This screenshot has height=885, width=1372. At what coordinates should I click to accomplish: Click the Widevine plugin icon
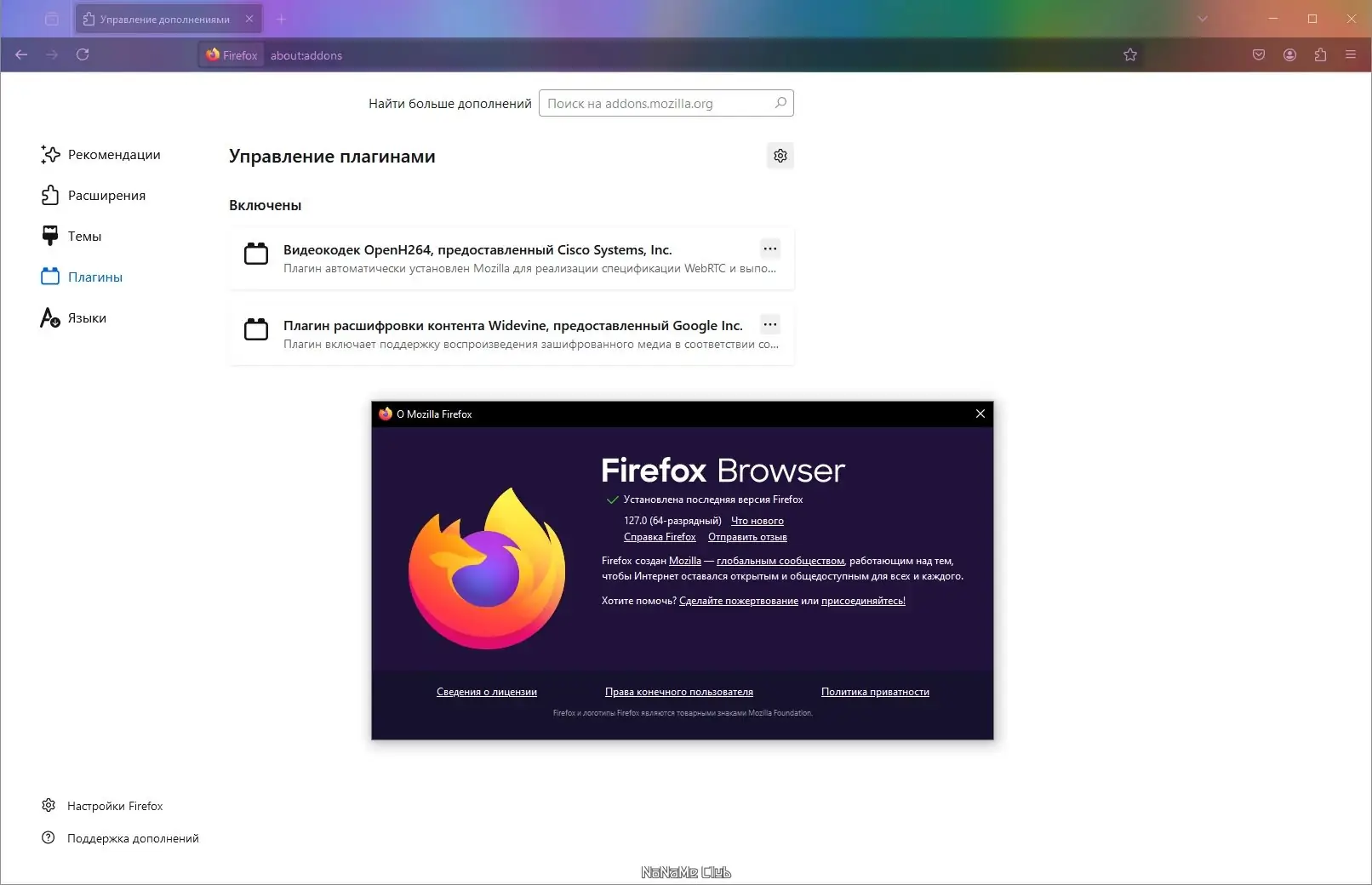coord(256,329)
